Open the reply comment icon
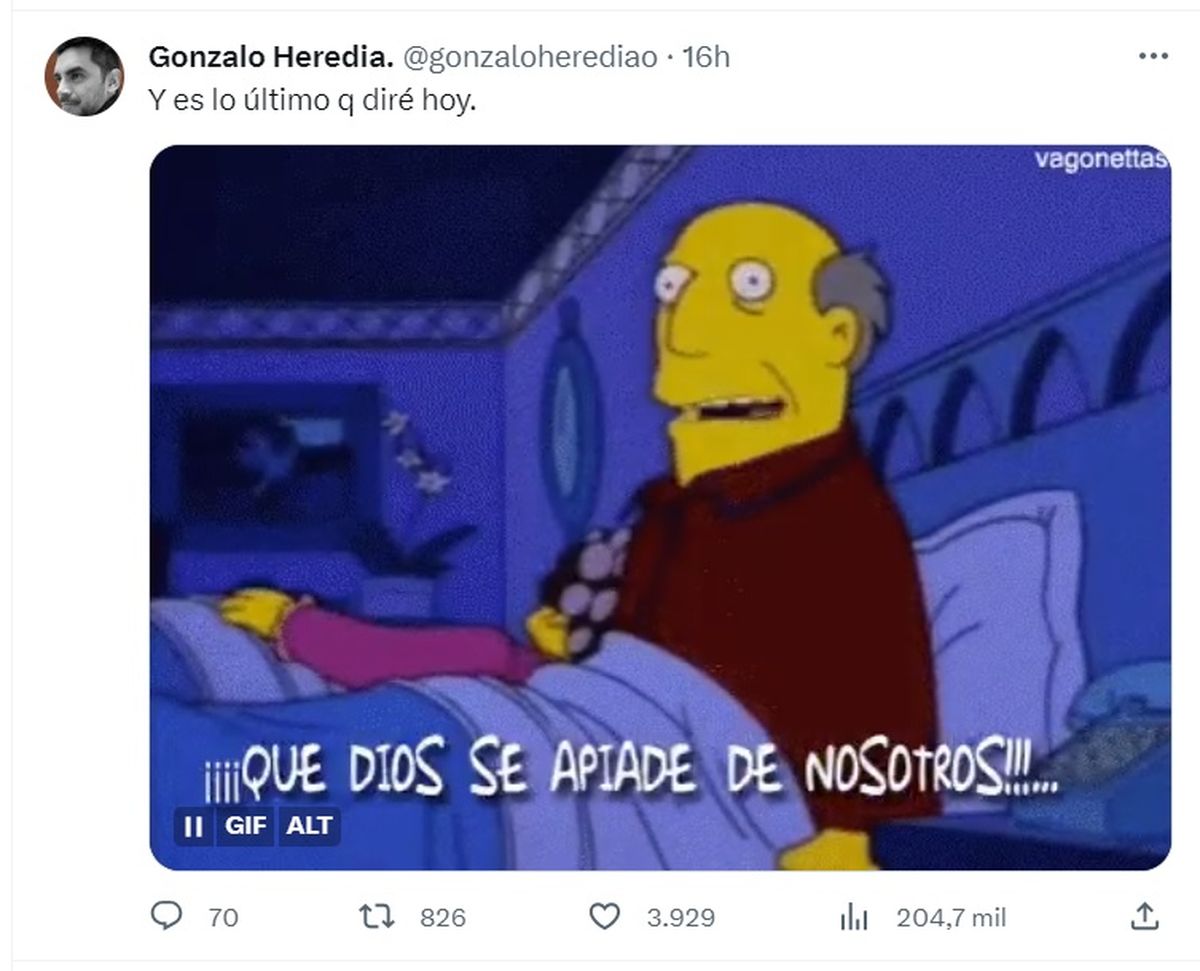Image resolution: width=1200 pixels, height=971 pixels. tap(166, 916)
